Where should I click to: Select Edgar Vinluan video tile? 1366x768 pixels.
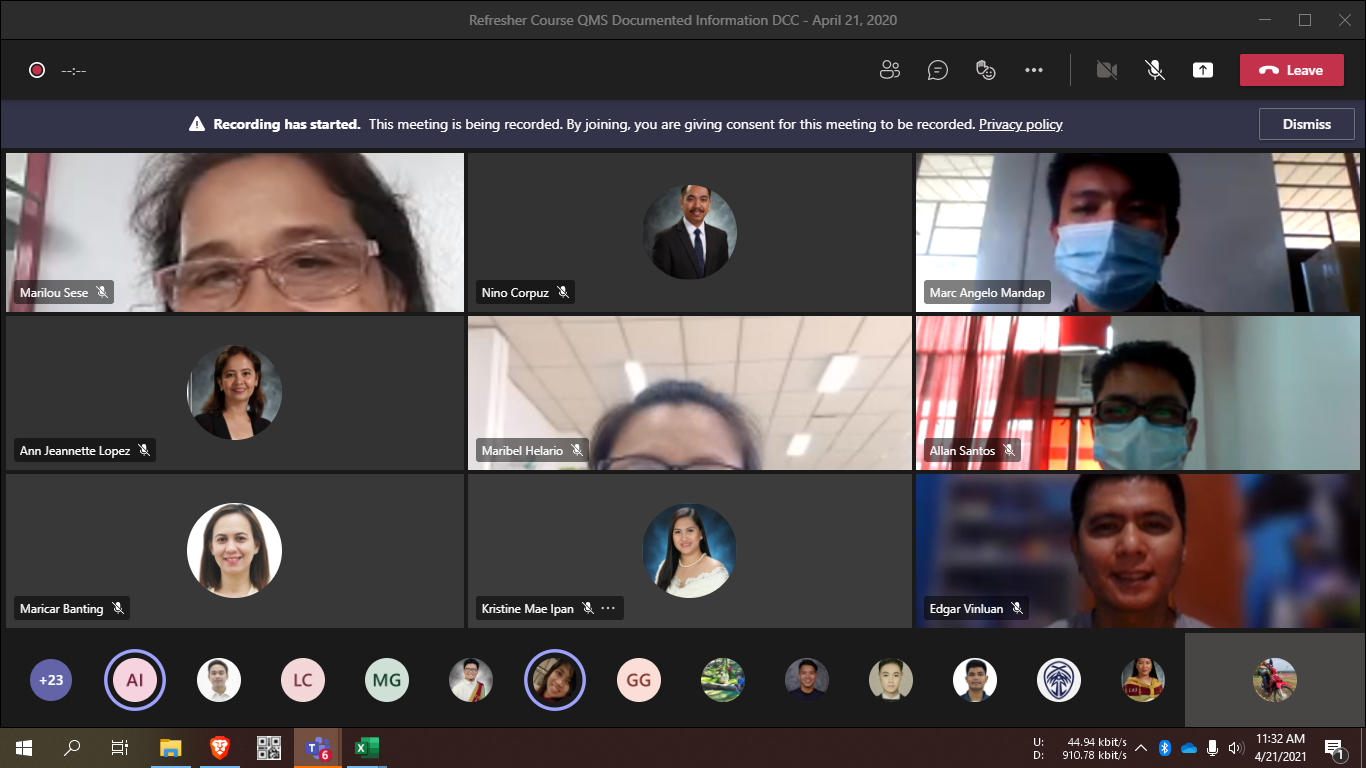pos(1138,551)
